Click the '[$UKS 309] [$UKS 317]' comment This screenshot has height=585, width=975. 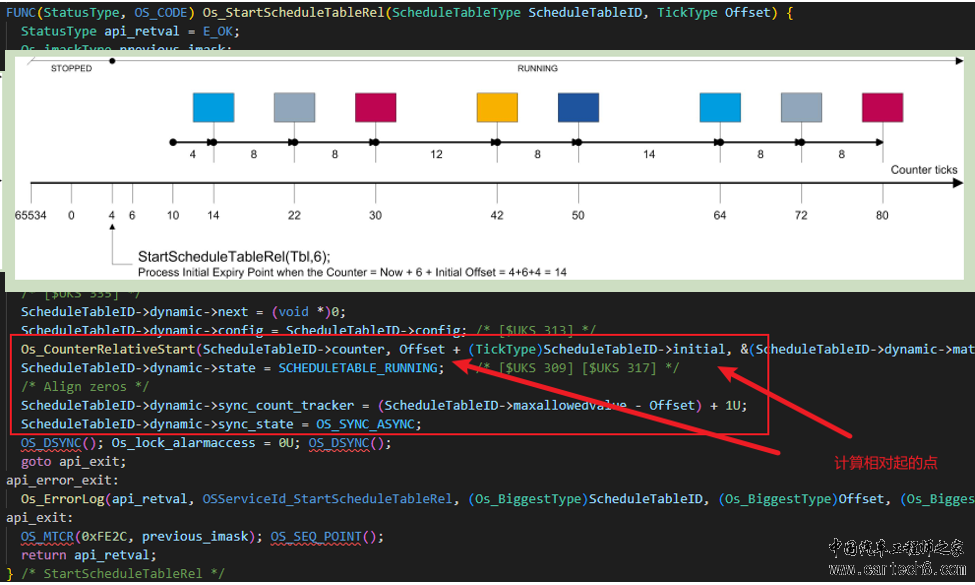(577, 368)
